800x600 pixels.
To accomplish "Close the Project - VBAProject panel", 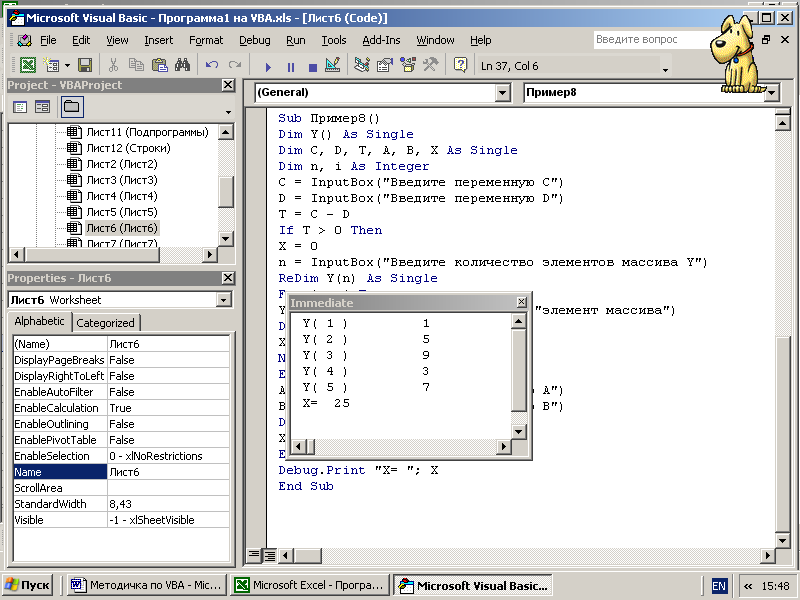I will point(228,85).
